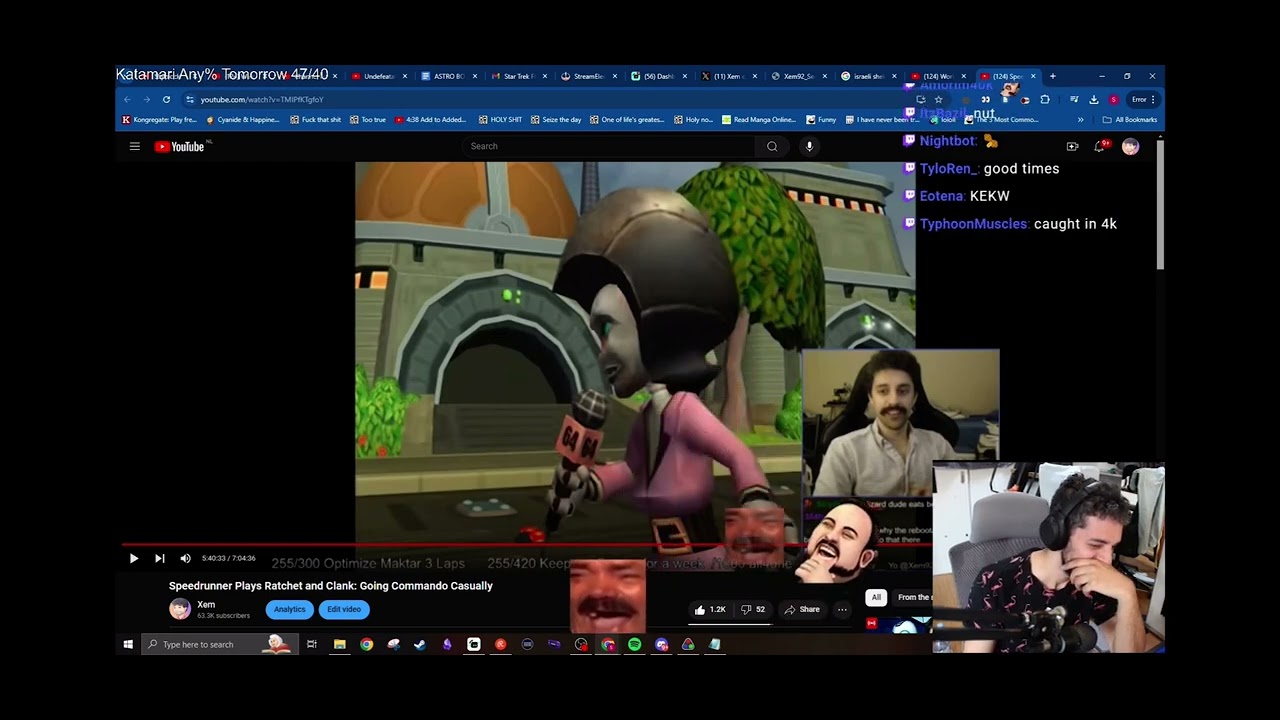This screenshot has width=1280, height=720.
Task: Open the Xem channel name link
Action: coord(206,604)
